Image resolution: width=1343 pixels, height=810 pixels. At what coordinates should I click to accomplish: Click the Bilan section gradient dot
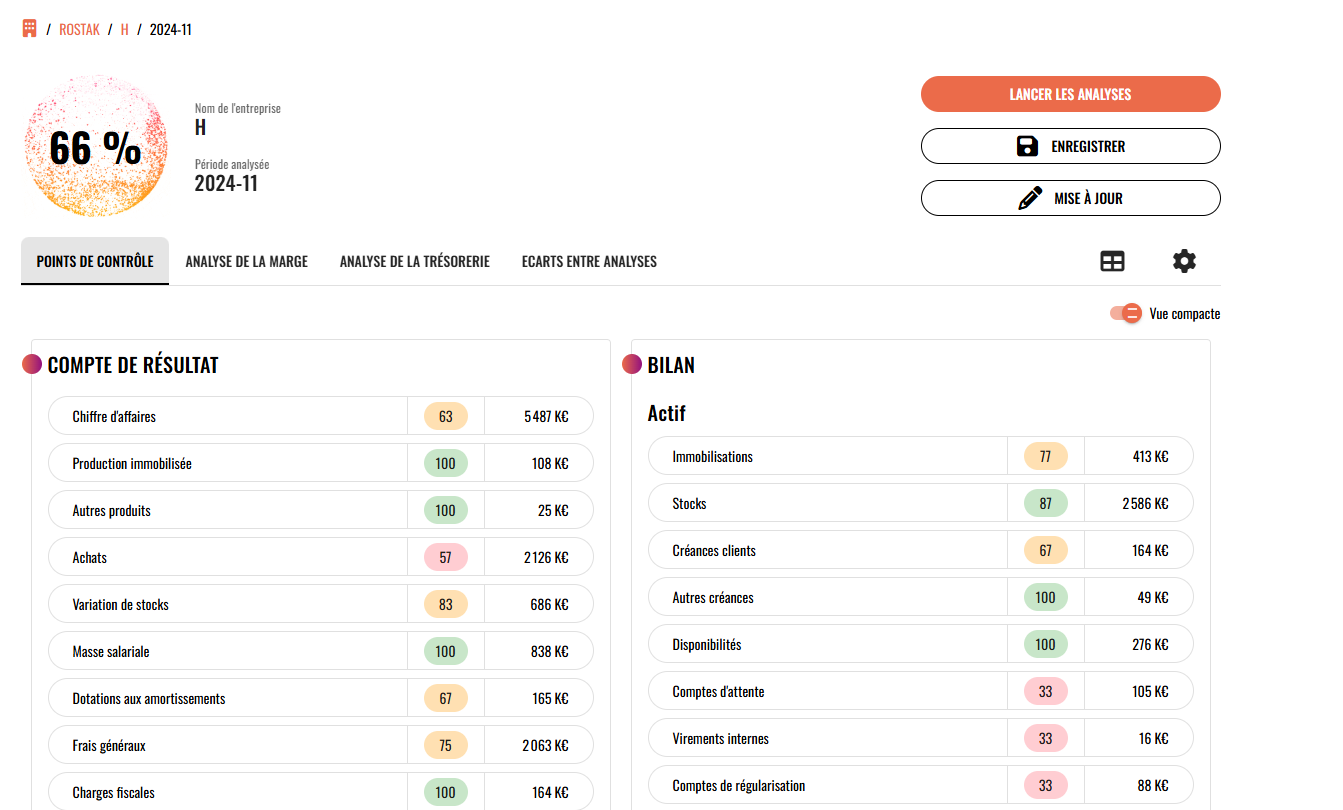click(x=632, y=365)
